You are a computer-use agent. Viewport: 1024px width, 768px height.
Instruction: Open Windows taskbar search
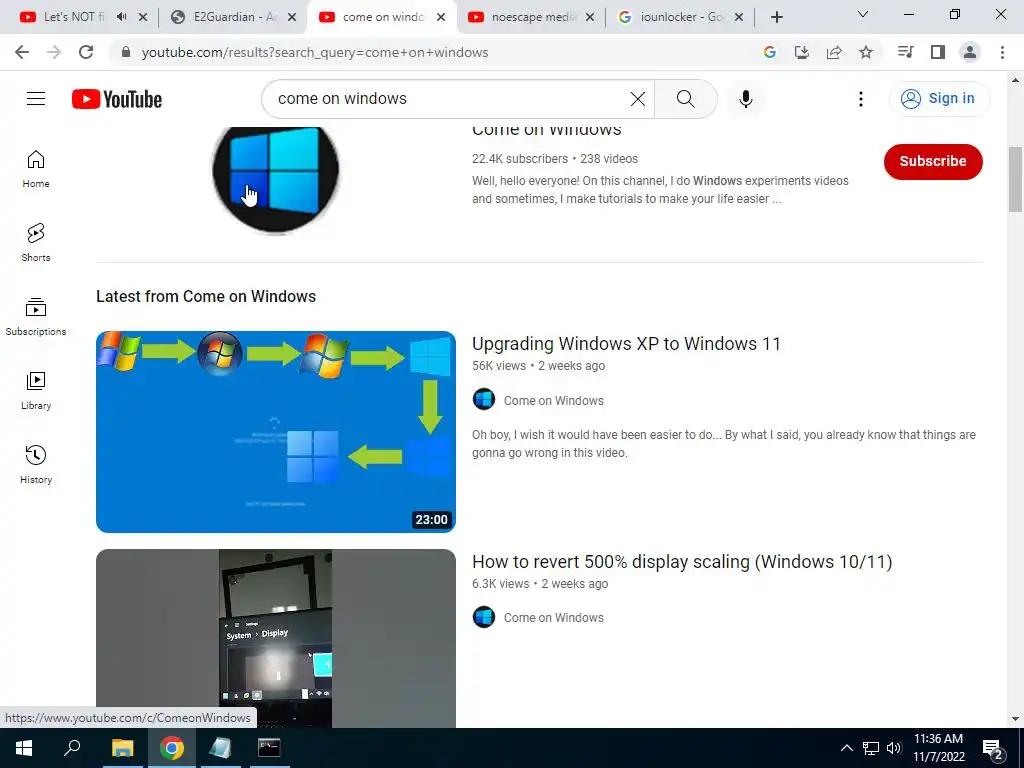(x=72, y=748)
